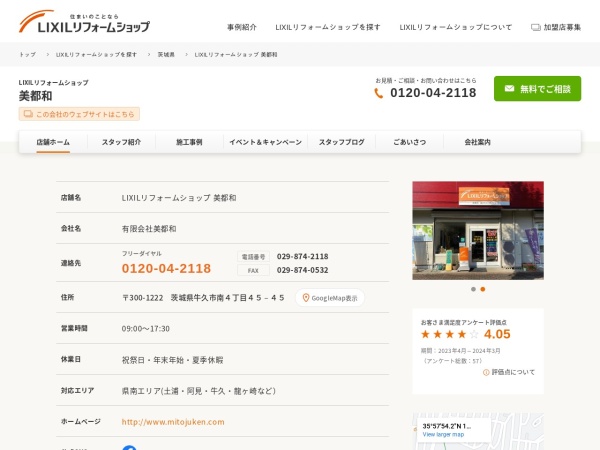Open http://www.mitojuken.com link
This screenshot has height=450, width=600.
click(x=173, y=422)
